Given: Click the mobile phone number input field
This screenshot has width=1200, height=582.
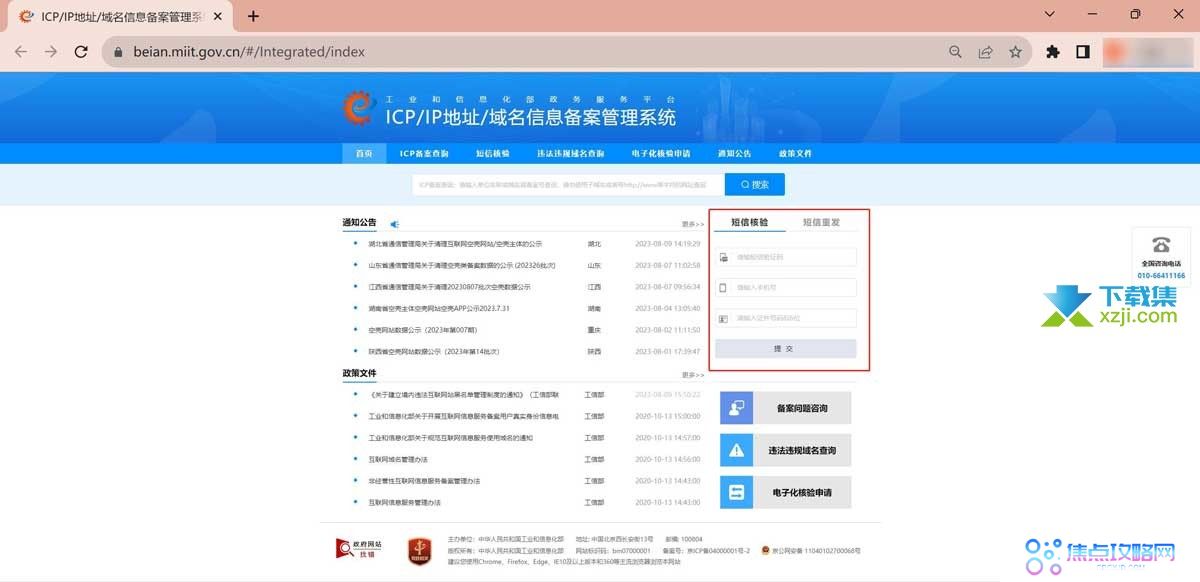Looking at the screenshot, I should click(x=786, y=286).
